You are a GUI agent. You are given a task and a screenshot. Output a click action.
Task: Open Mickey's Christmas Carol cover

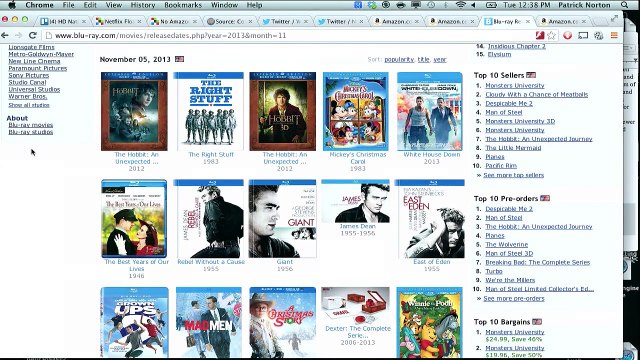pyautogui.click(x=356, y=111)
